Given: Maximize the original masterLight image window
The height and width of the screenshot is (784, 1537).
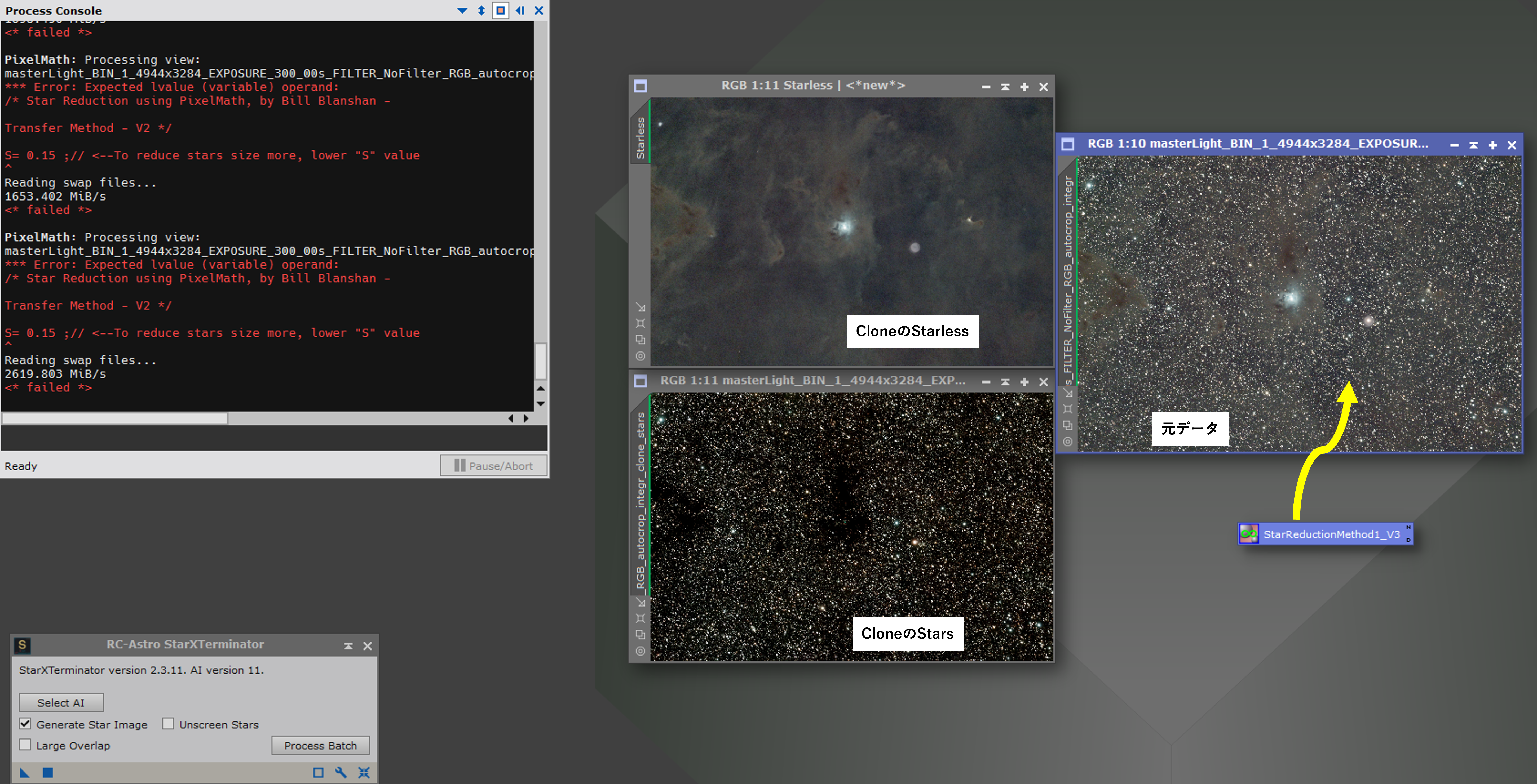Looking at the screenshot, I should [1493, 145].
